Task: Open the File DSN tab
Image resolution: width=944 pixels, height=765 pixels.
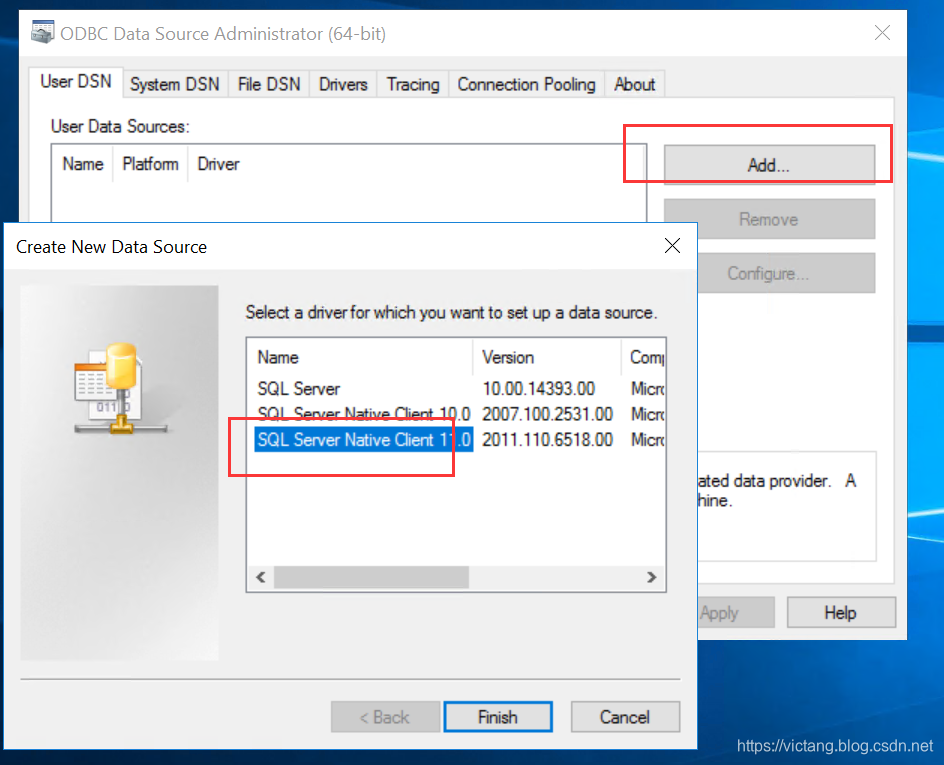Action: (x=269, y=84)
